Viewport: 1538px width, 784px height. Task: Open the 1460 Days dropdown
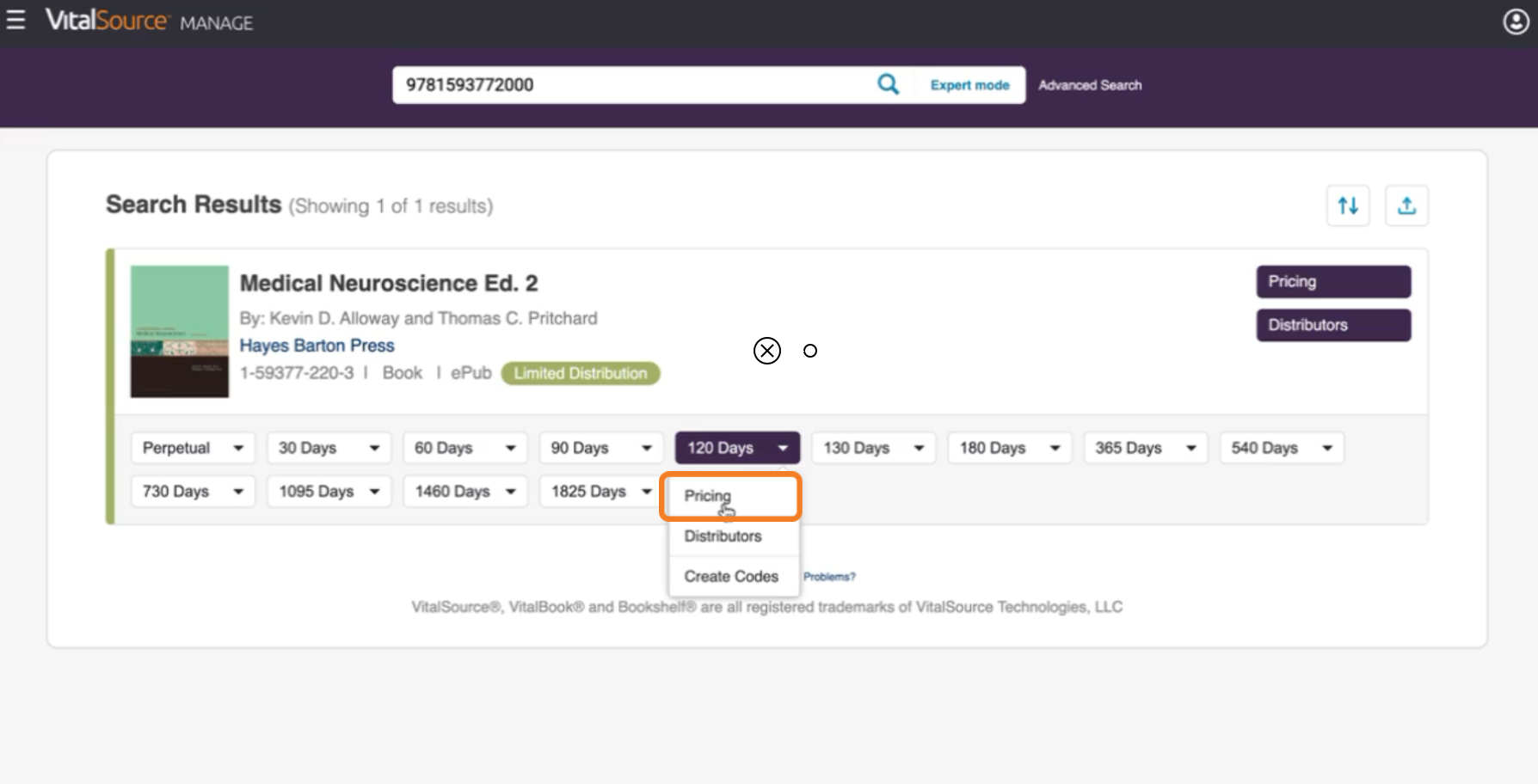(x=464, y=491)
